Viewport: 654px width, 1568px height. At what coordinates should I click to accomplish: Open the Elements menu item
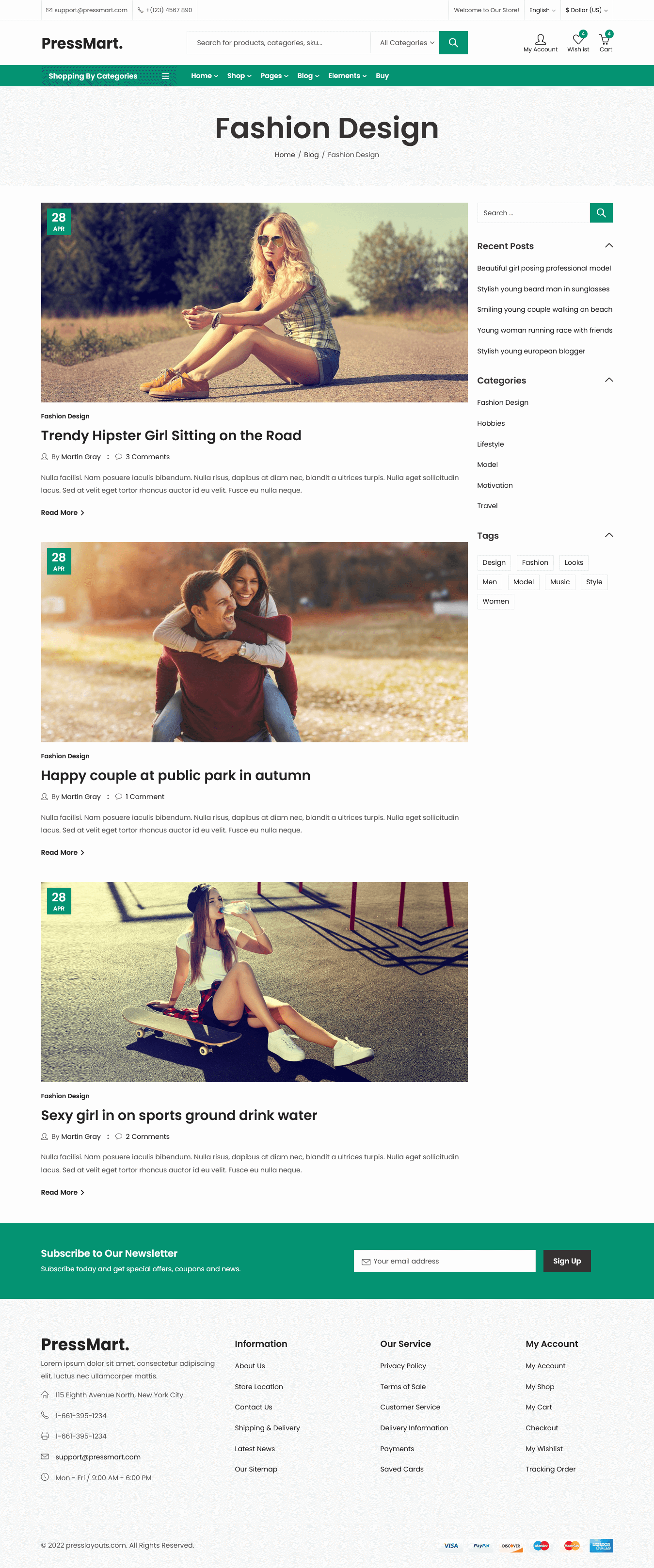pyautogui.click(x=348, y=76)
